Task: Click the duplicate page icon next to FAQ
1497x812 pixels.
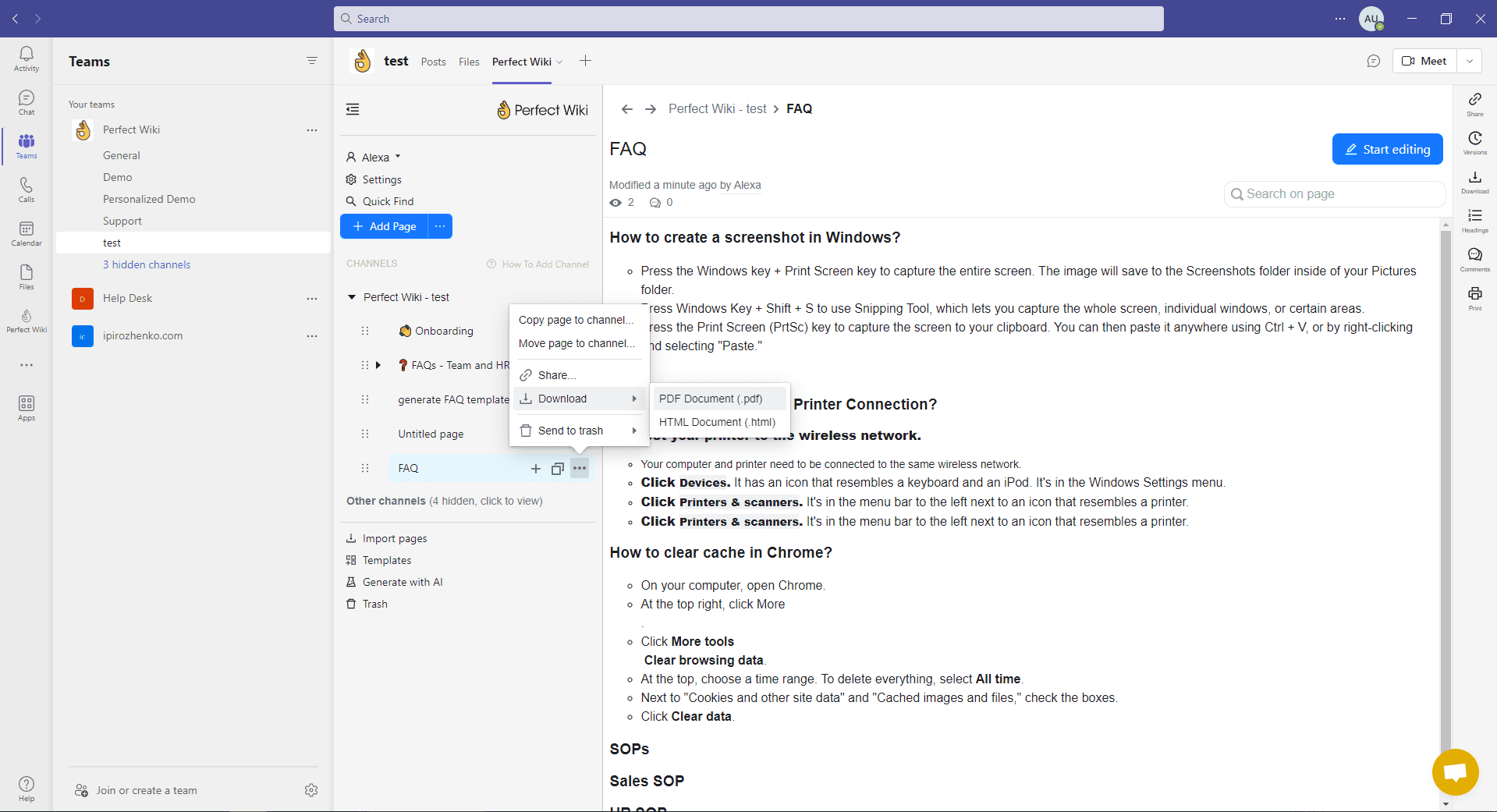Action: [x=557, y=468]
